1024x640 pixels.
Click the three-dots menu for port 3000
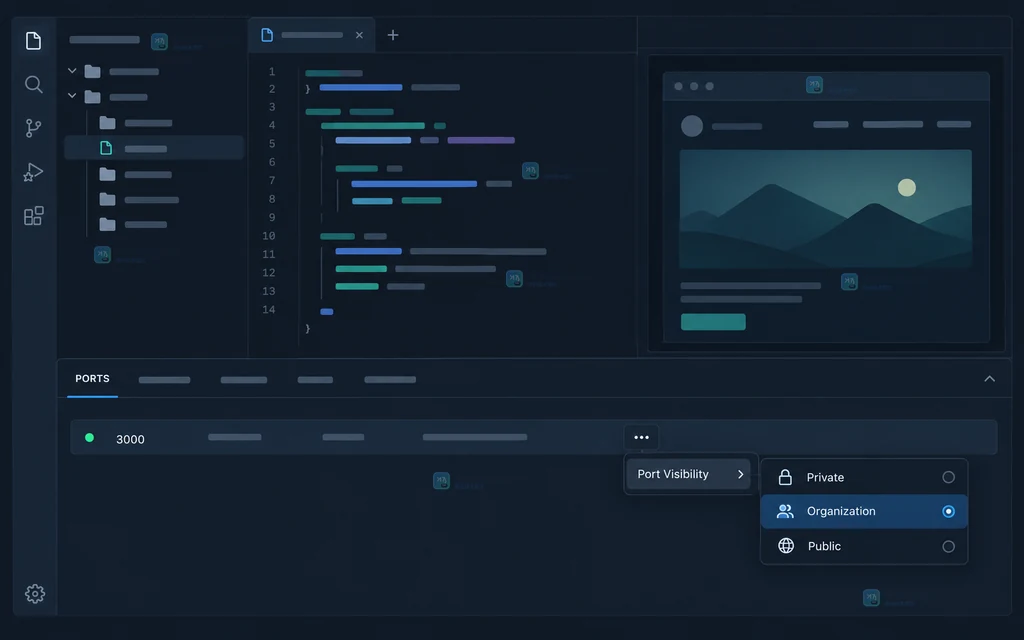point(641,438)
